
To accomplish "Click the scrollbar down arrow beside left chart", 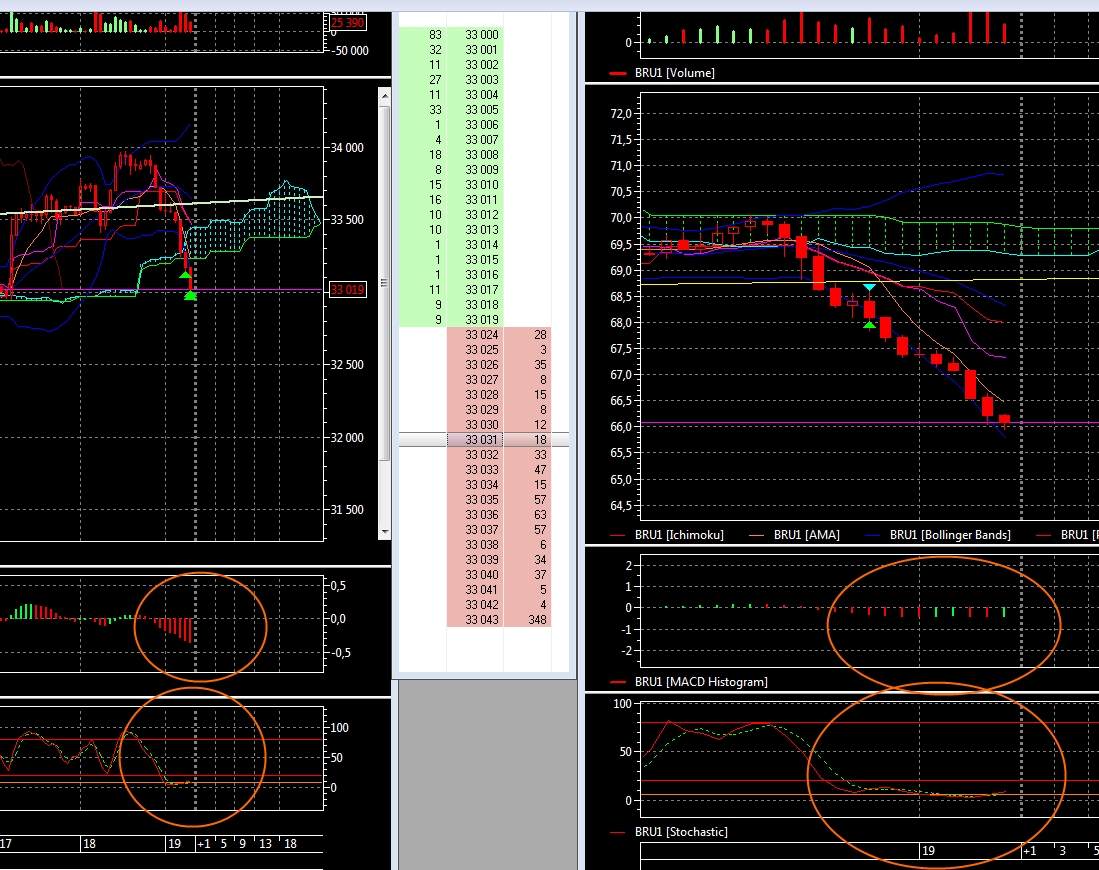I will point(383,532).
